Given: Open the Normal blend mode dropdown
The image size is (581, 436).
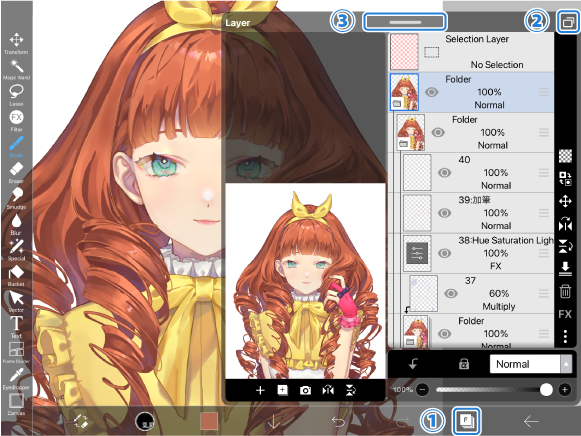Looking at the screenshot, I should [x=531, y=365].
